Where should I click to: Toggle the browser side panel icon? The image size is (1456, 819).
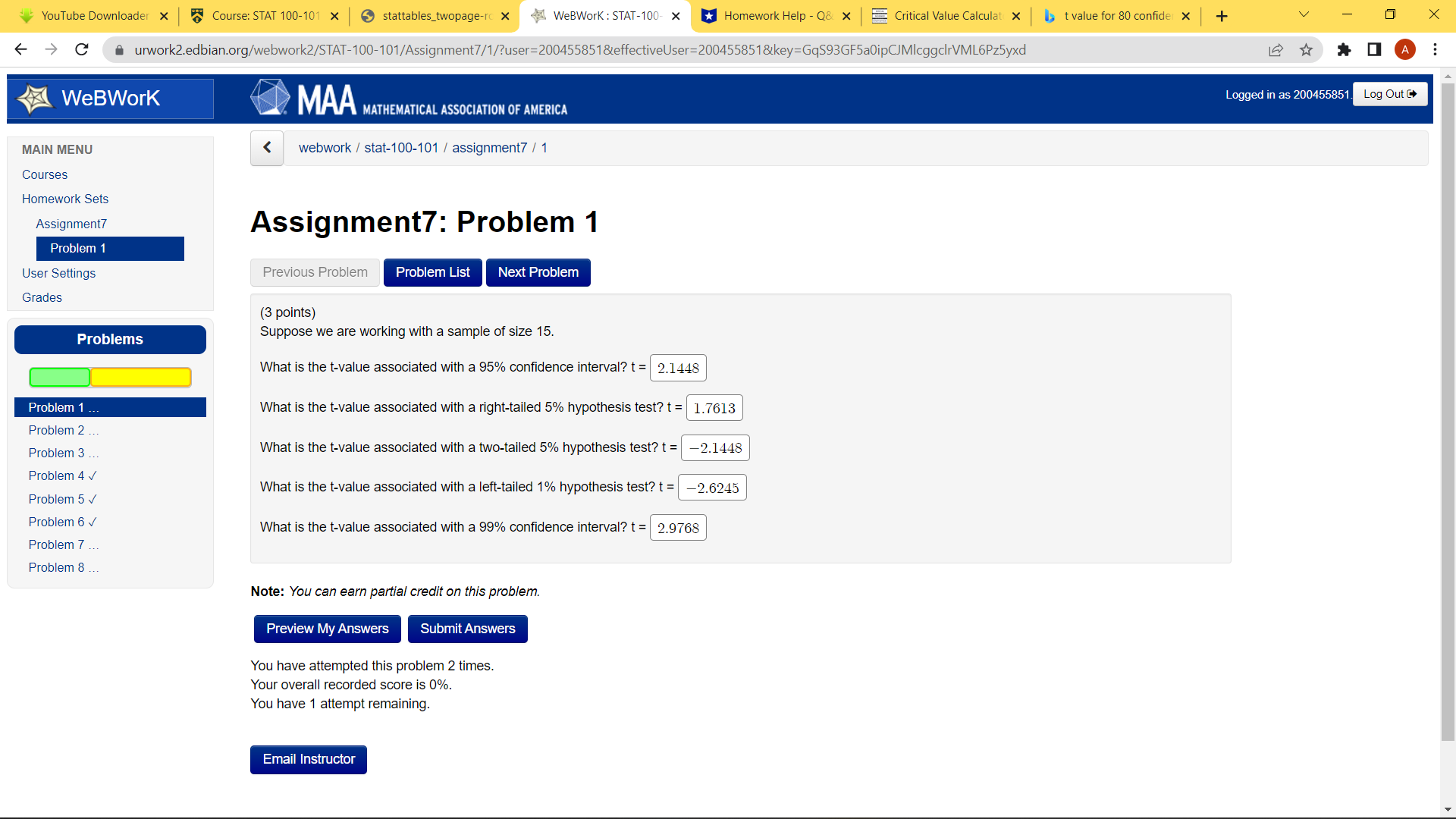1374,50
